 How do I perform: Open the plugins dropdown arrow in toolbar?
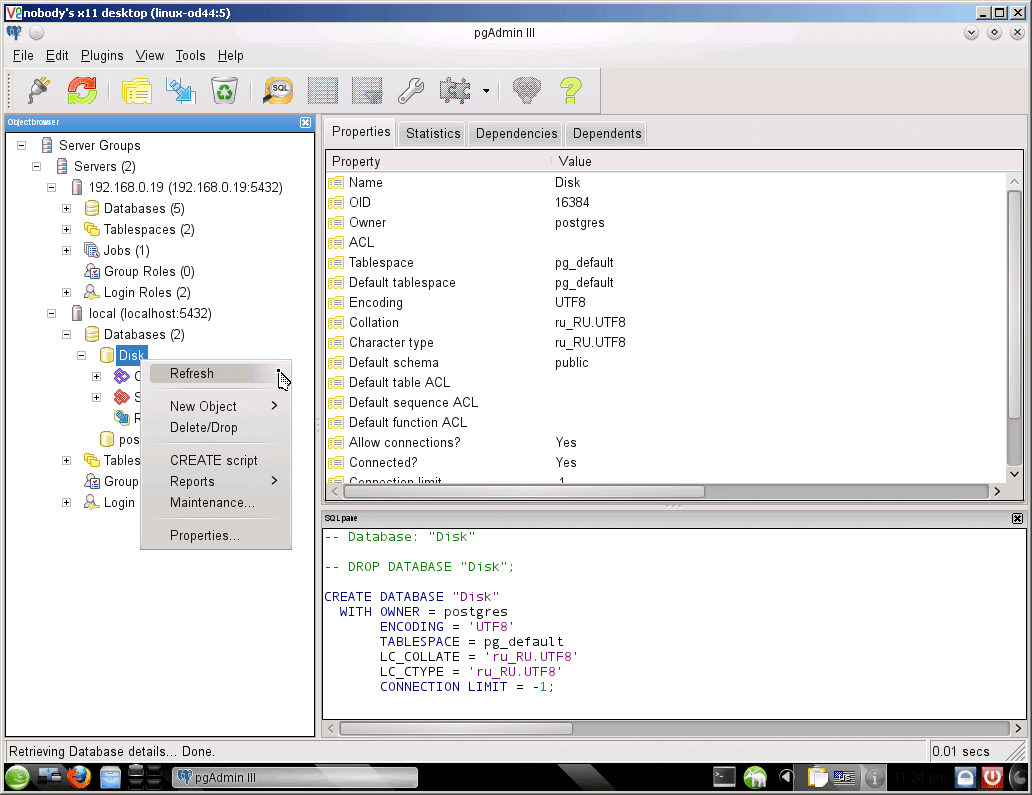pos(486,91)
